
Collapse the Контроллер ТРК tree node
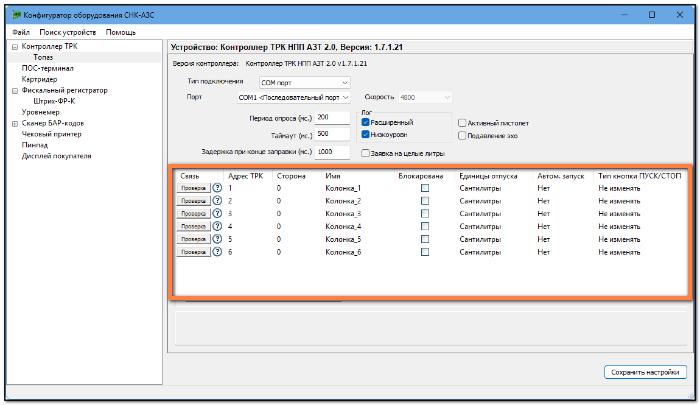15,47
